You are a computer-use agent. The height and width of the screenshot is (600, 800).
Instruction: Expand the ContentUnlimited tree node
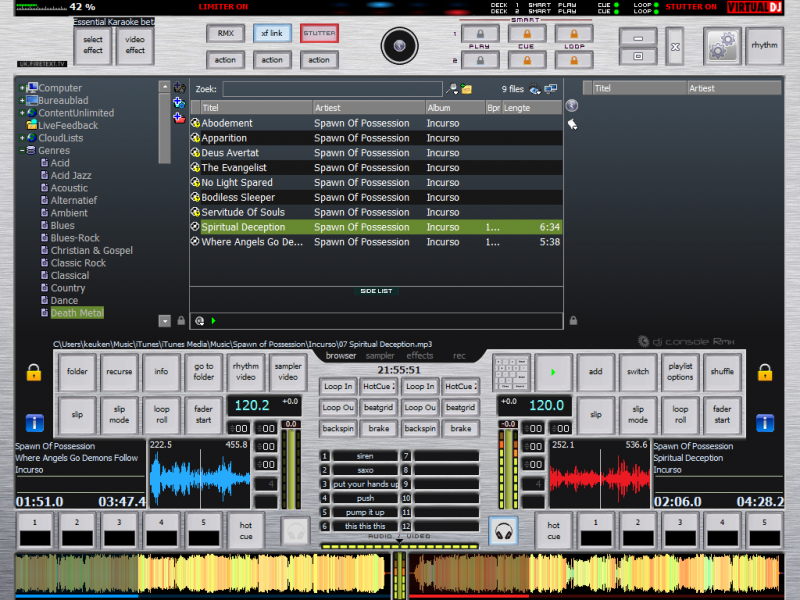[x=22, y=113]
